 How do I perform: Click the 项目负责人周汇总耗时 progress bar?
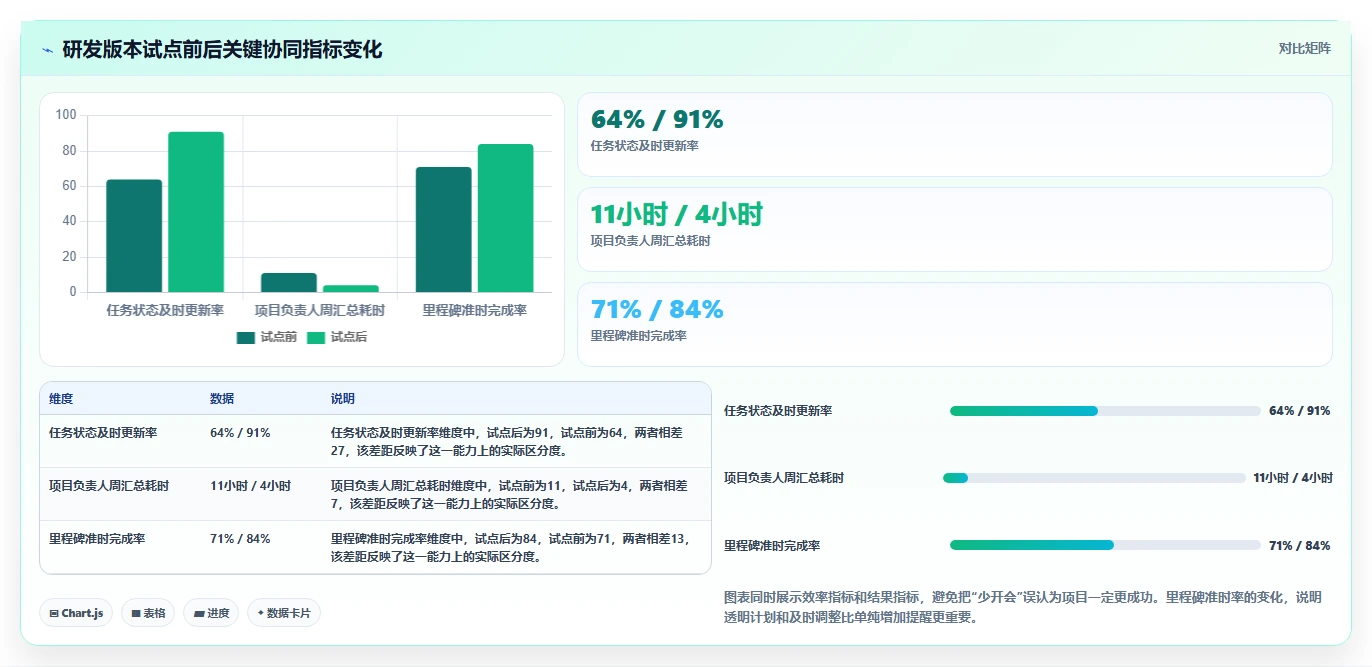1094,478
